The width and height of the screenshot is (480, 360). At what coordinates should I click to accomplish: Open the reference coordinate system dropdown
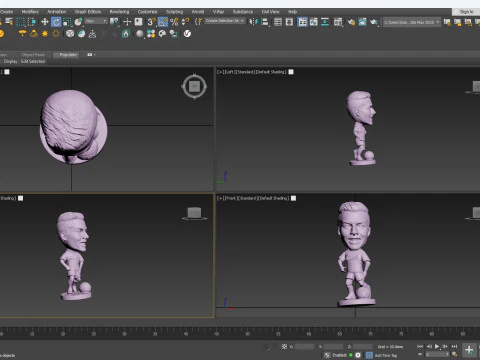(x=96, y=21)
